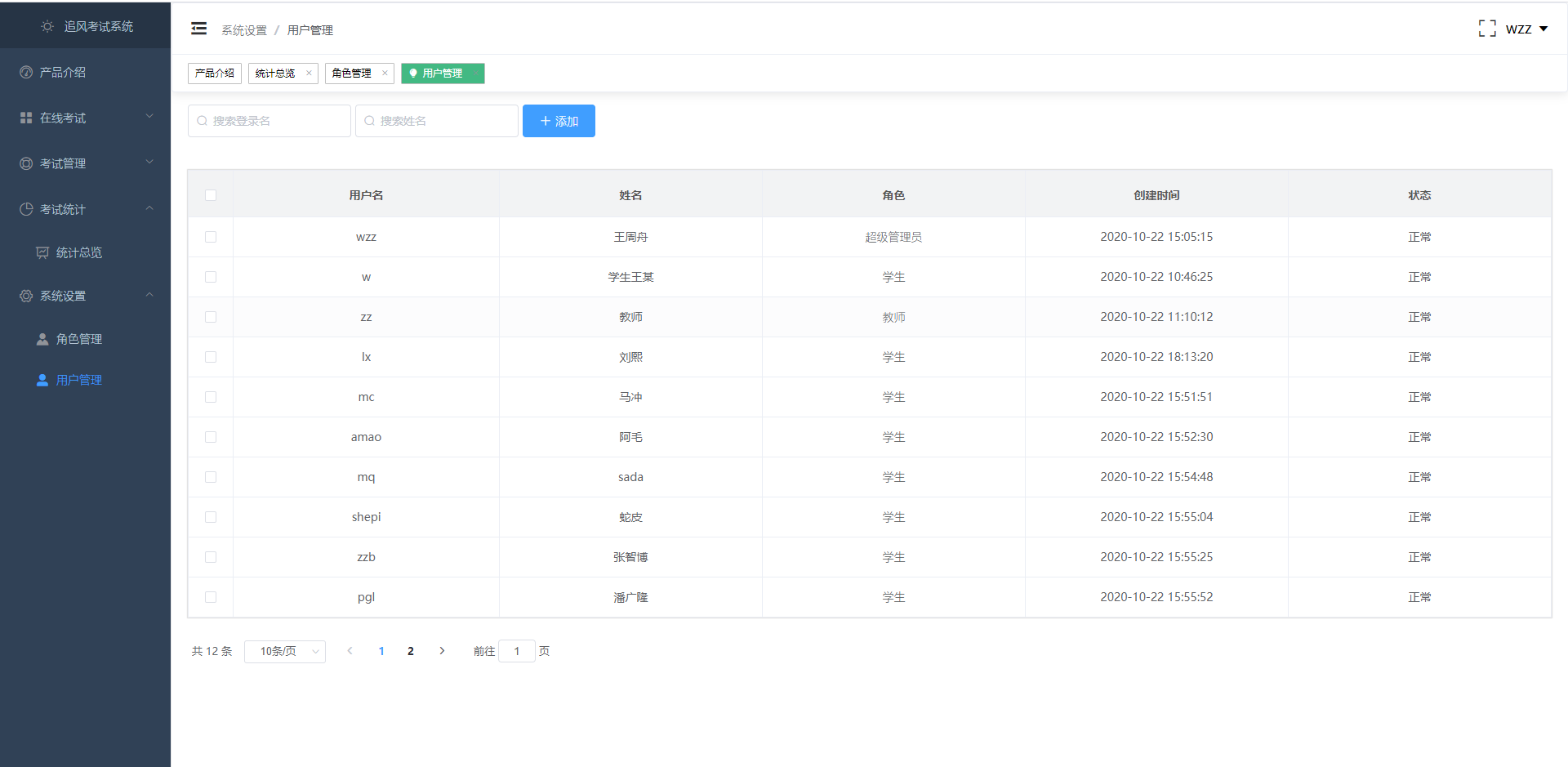The width and height of the screenshot is (1568, 767).
Task: Go to previous page with left arrow
Action: coord(350,651)
